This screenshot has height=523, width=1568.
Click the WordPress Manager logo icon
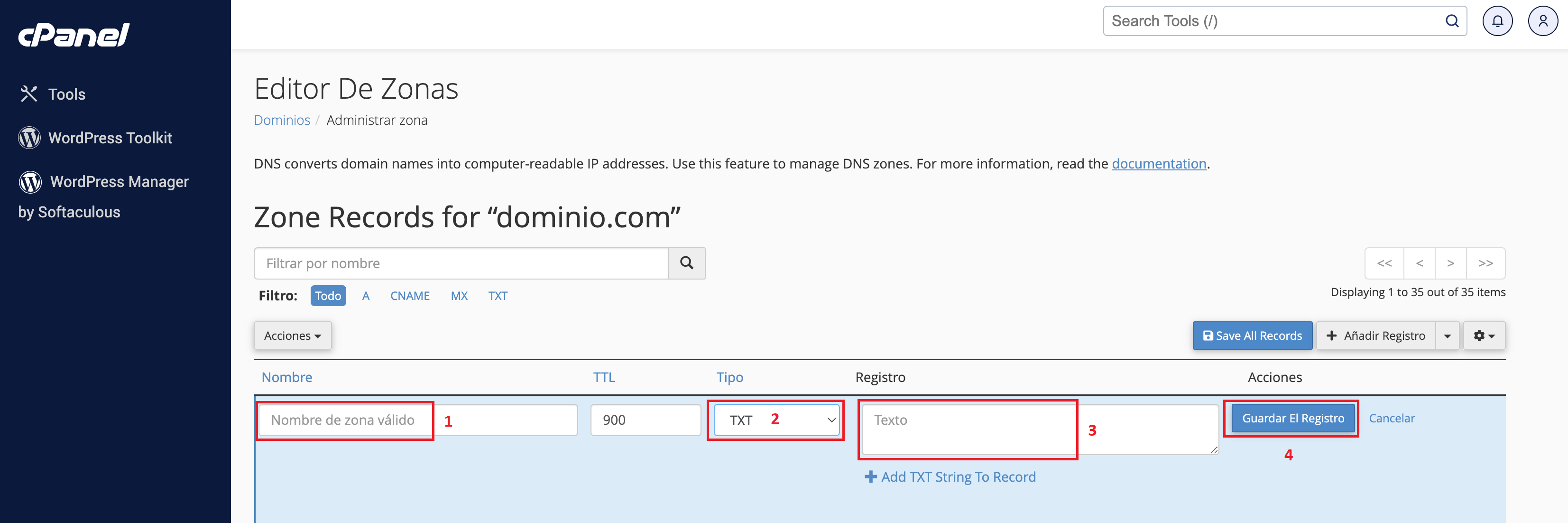point(30,182)
